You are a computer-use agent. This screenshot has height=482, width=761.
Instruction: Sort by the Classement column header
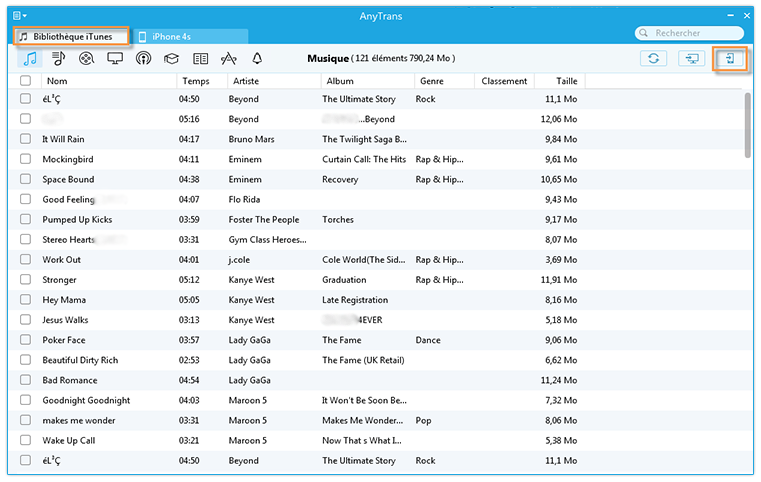504,81
